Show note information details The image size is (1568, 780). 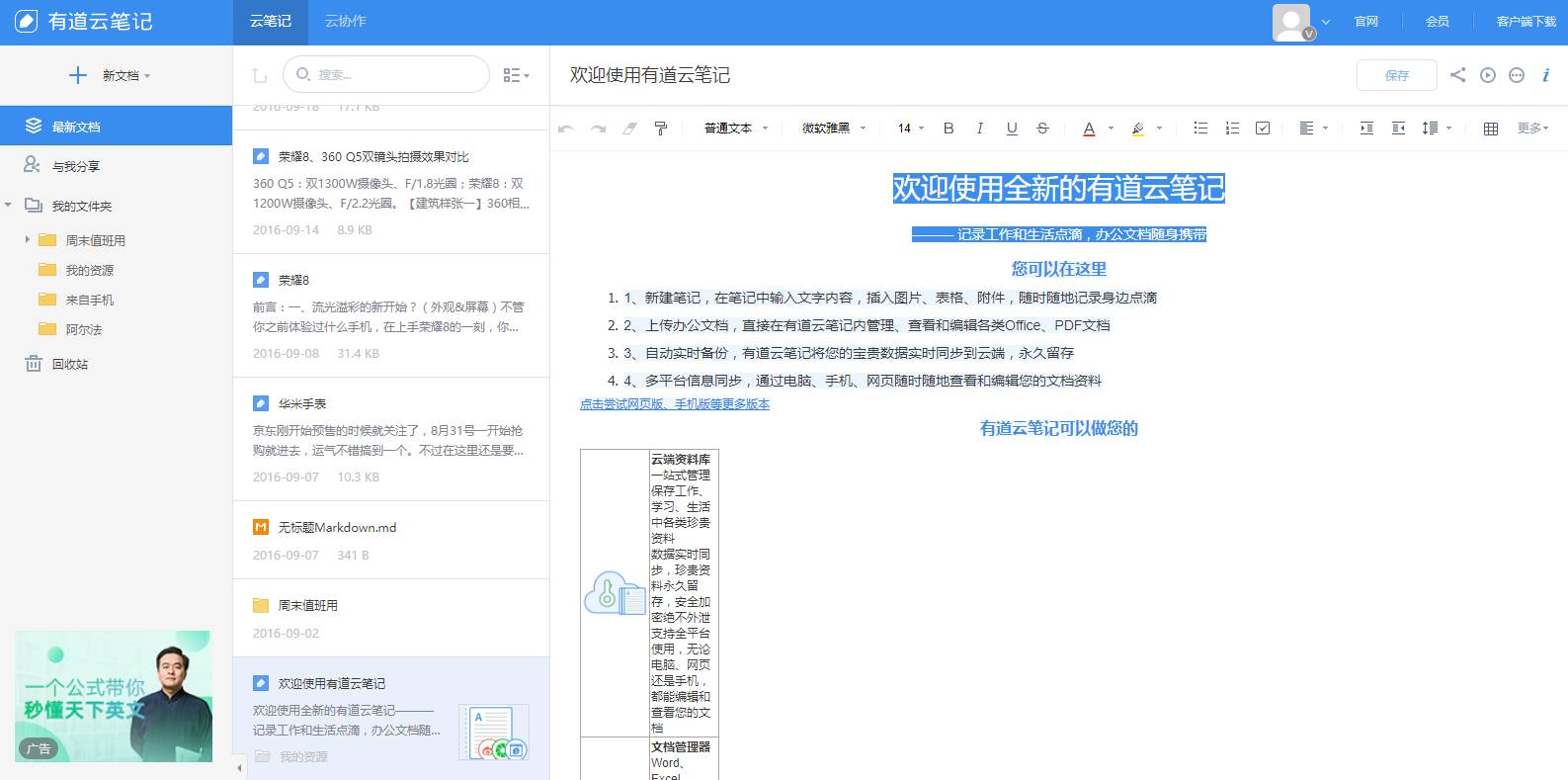(1546, 75)
